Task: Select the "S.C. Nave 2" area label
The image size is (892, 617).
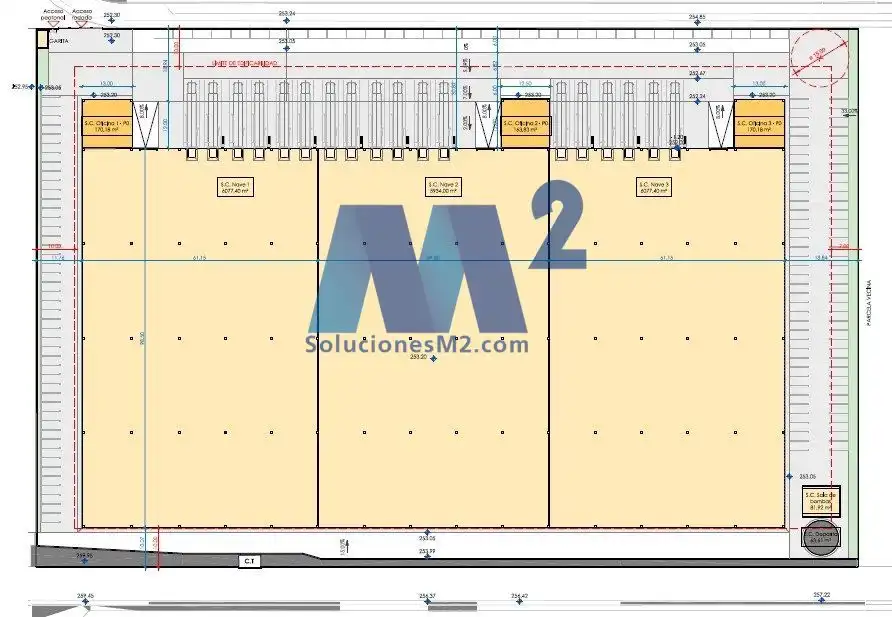Action: pyautogui.click(x=443, y=187)
